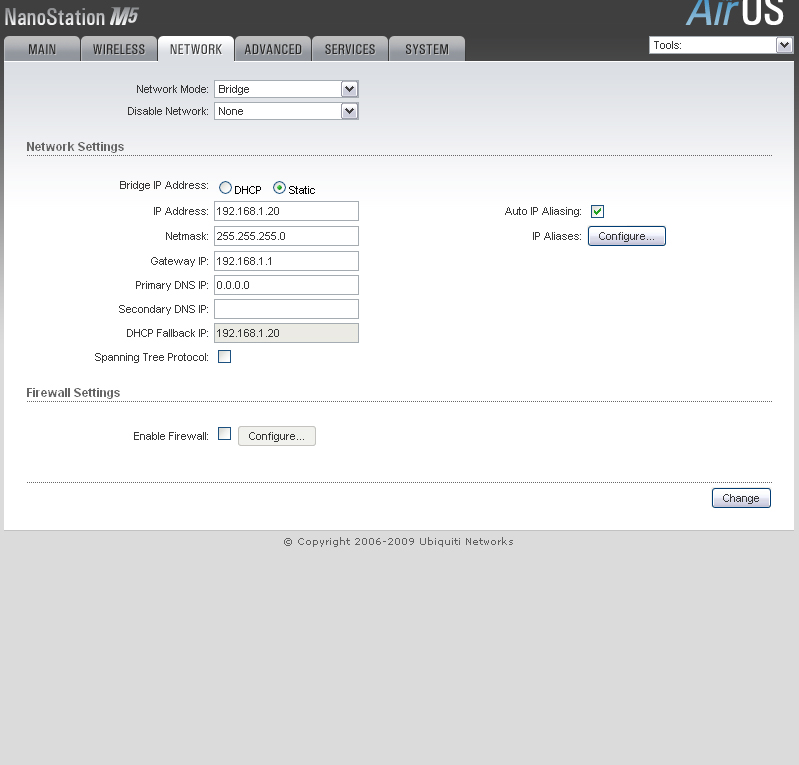Configure IP Aliases
Viewport: 799px width, 765px height.
pyautogui.click(x=627, y=236)
